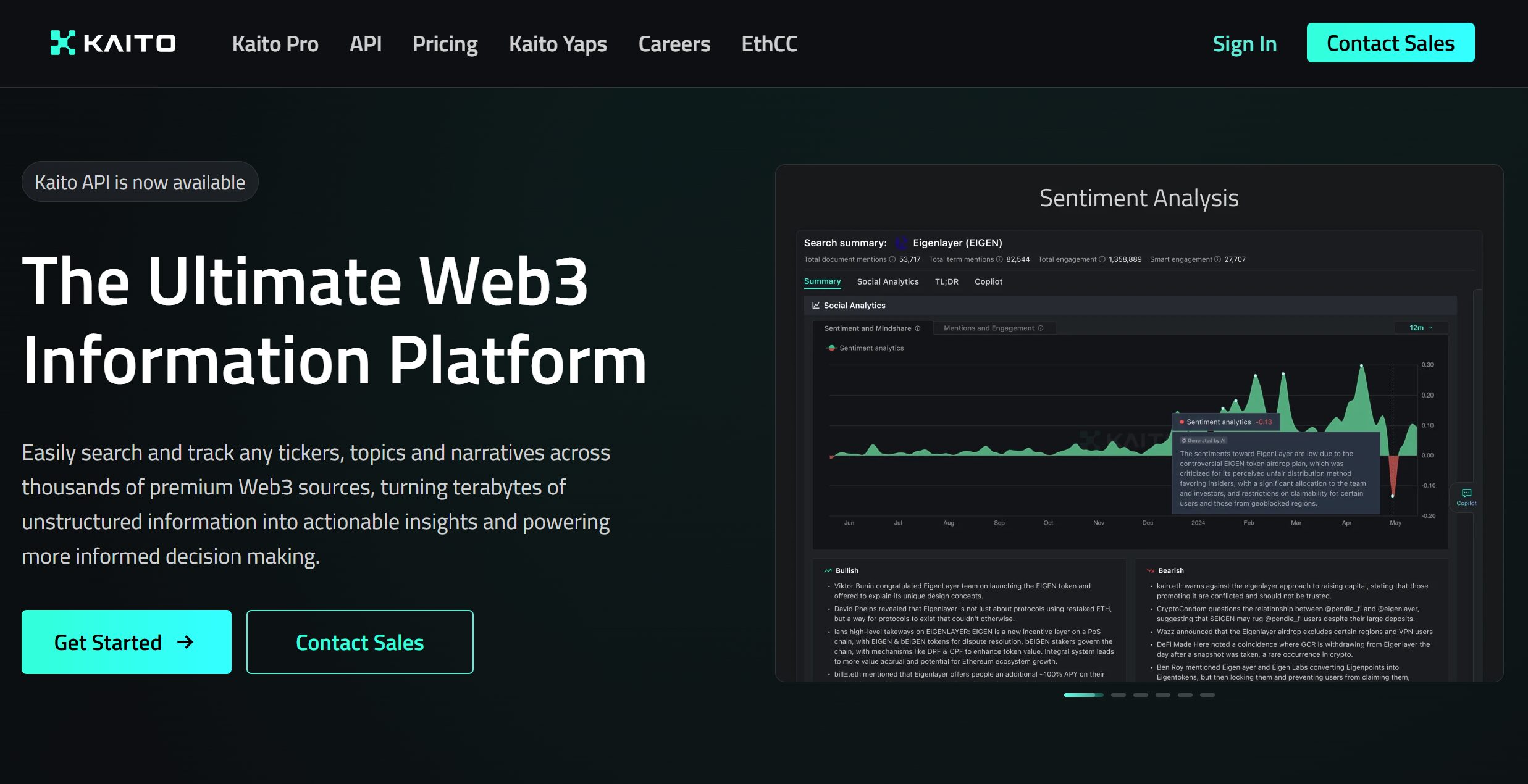Screen dimensions: 1528x784
Task: Click the Sentiment analytics -0.13 tooltip label
Action: [1226, 422]
